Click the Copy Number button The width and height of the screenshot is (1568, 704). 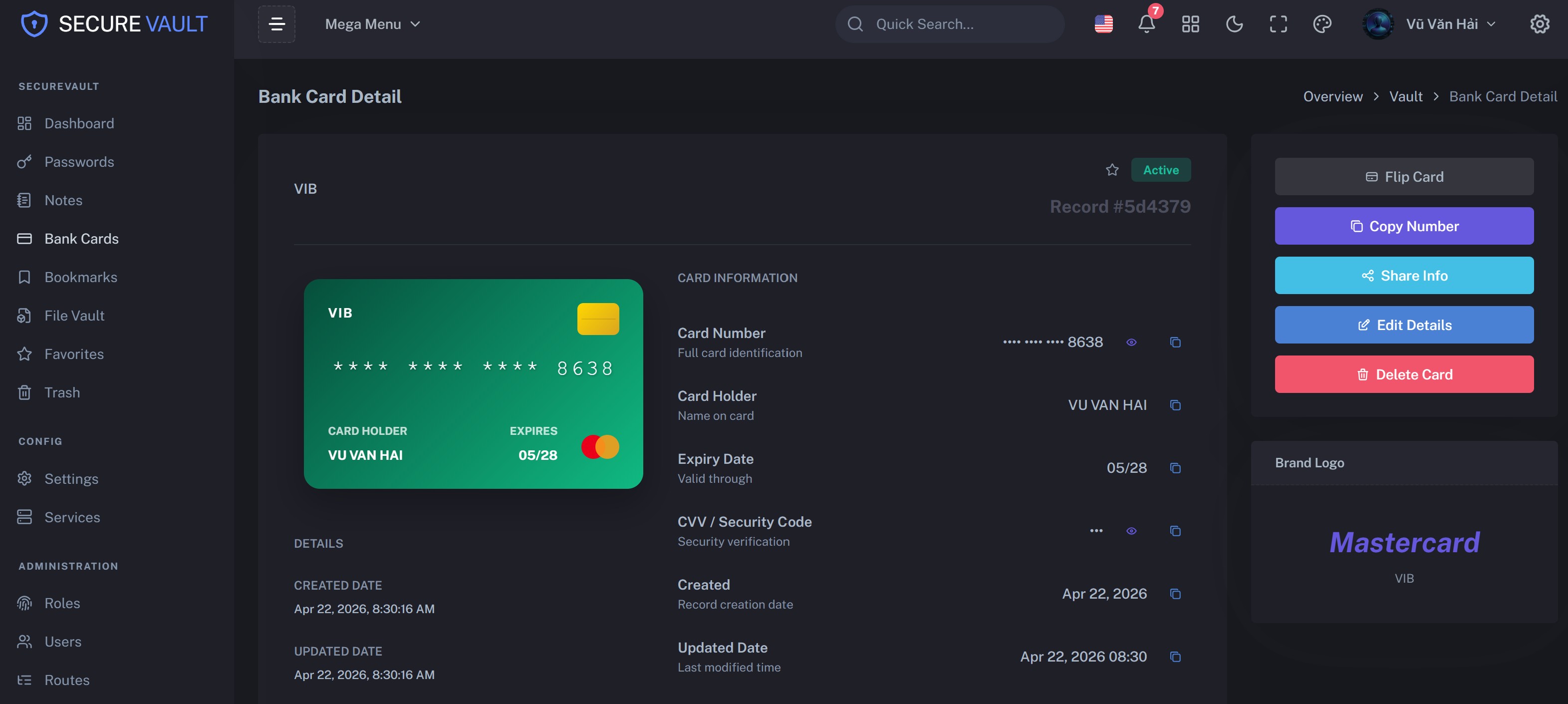coord(1404,226)
